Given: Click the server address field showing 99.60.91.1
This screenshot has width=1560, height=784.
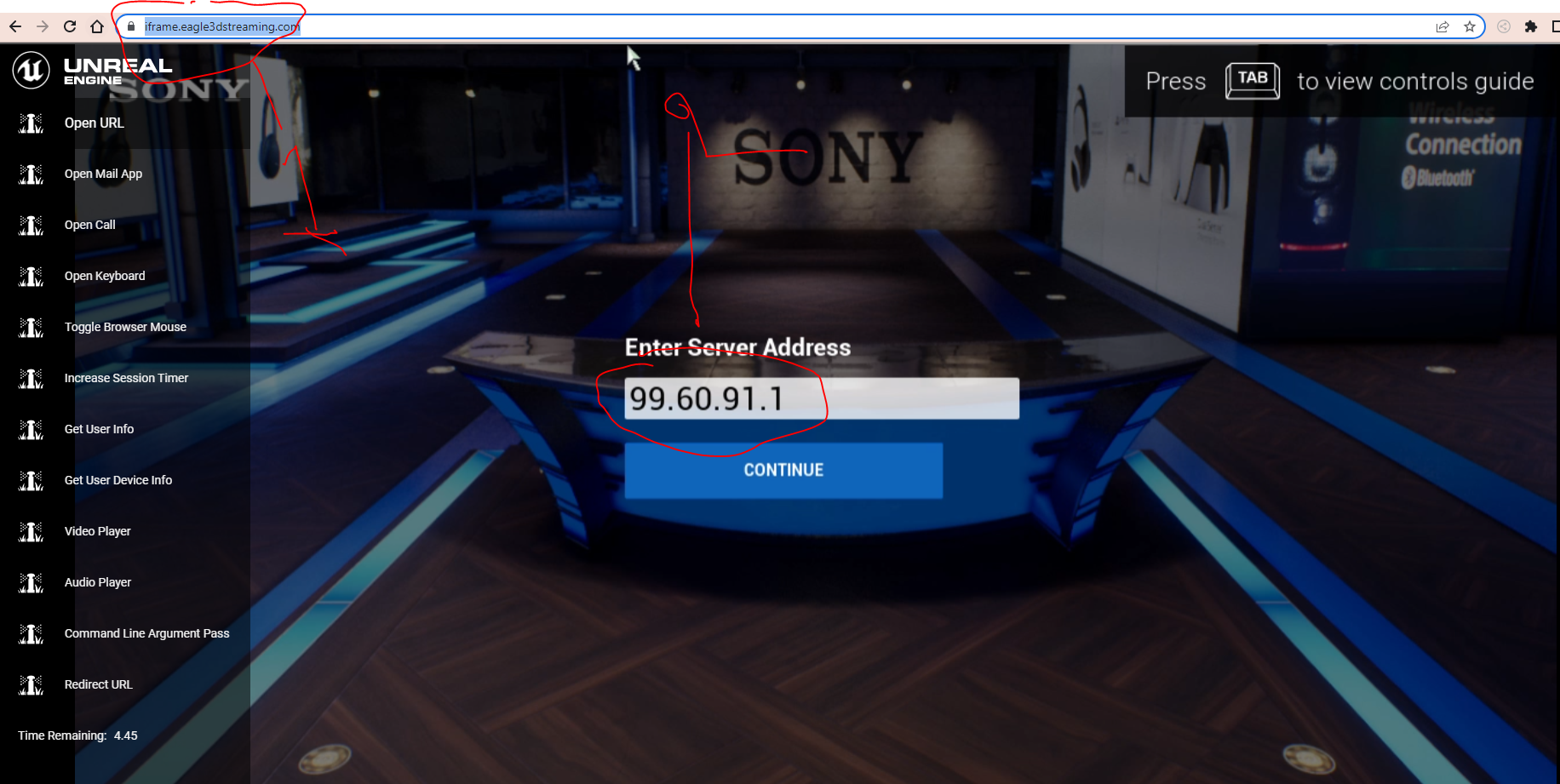Looking at the screenshot, I should point(822,398).
